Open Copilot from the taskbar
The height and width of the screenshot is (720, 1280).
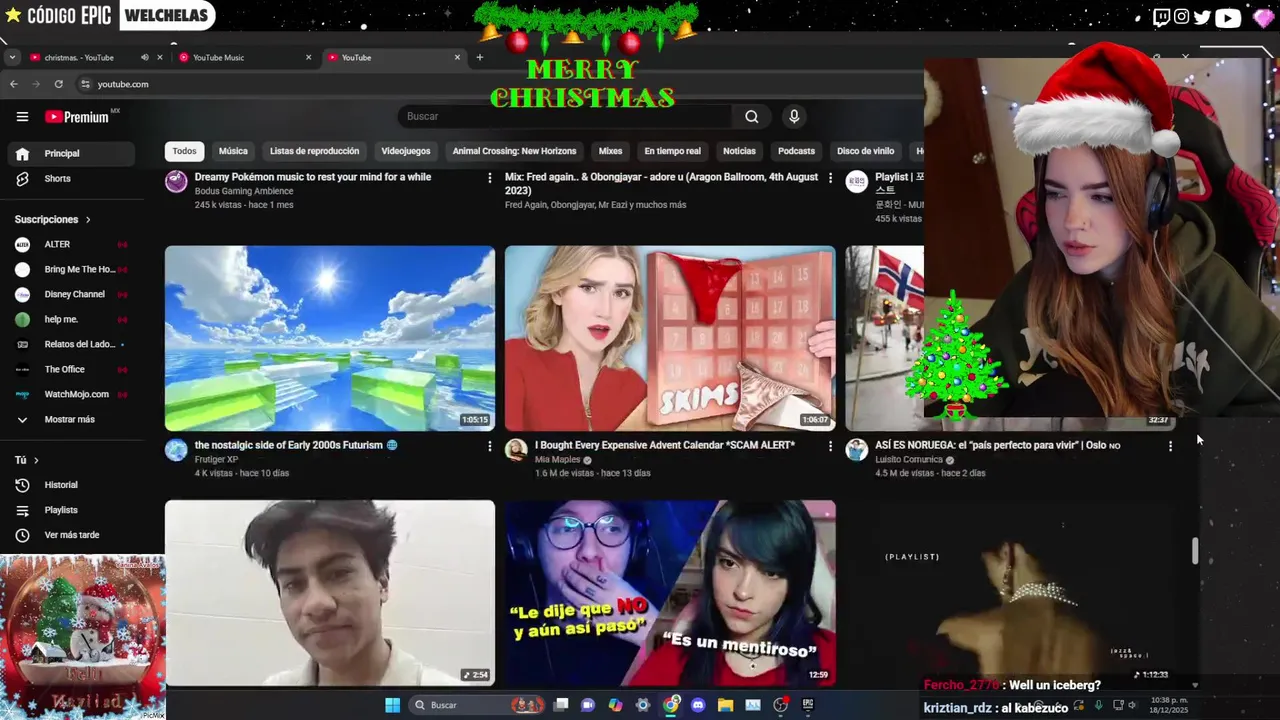coord(615,705)
